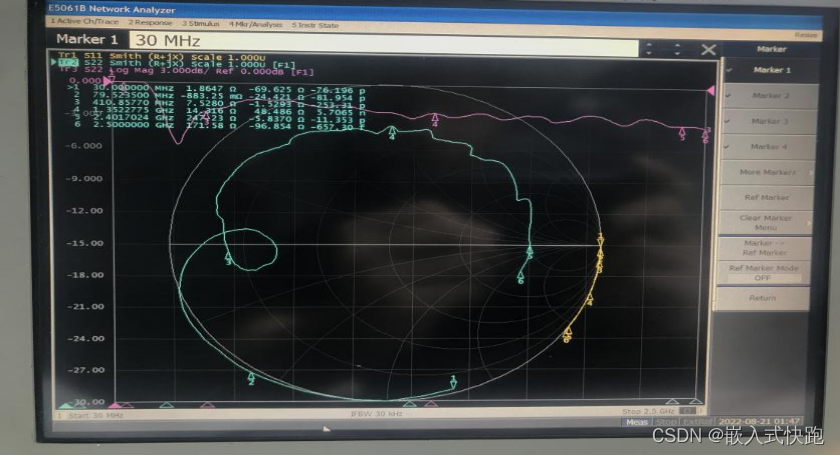Click the pink reference position arrow near 0.000
The height and width of the screenshot is (456, 840).
(x=107, y=81)
